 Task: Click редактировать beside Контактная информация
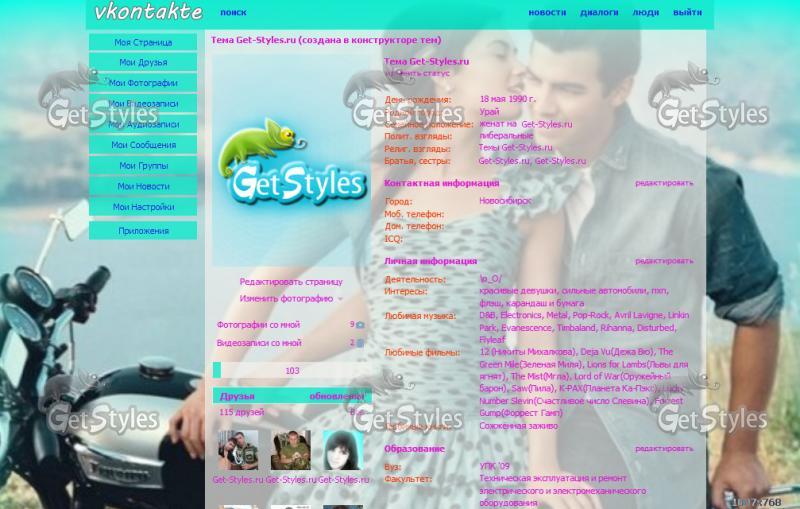664,183
